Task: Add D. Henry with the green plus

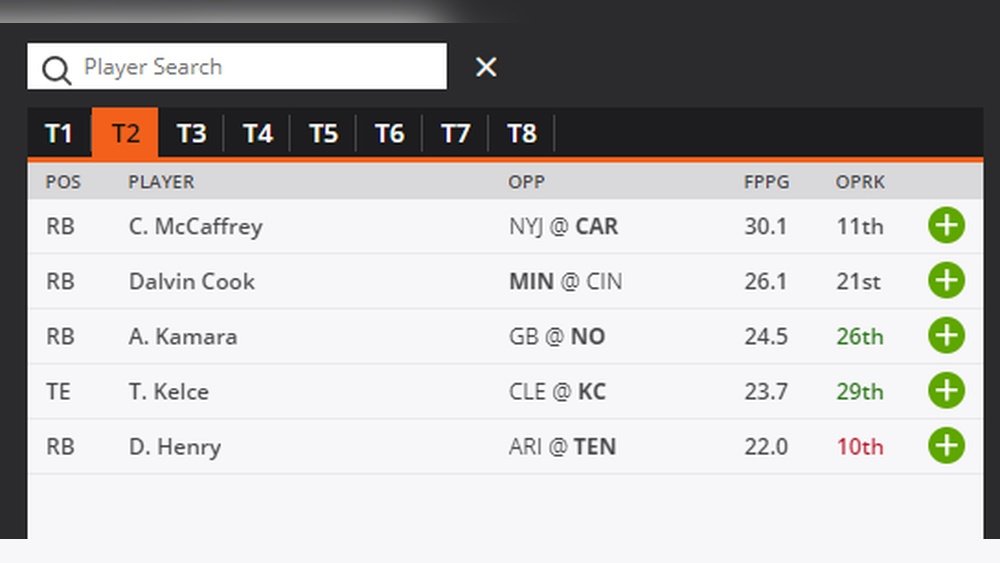Action: 946,445
